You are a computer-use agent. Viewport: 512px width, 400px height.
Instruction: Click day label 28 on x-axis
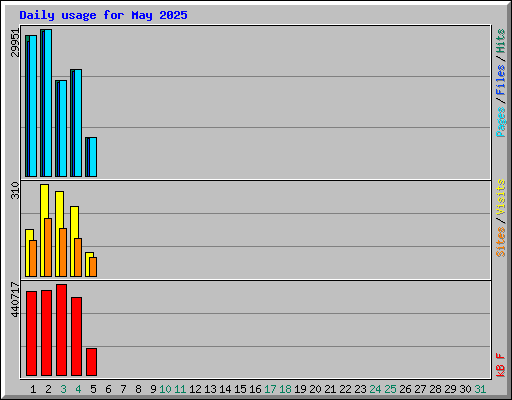pyautogui.click(x=435, y=389)
